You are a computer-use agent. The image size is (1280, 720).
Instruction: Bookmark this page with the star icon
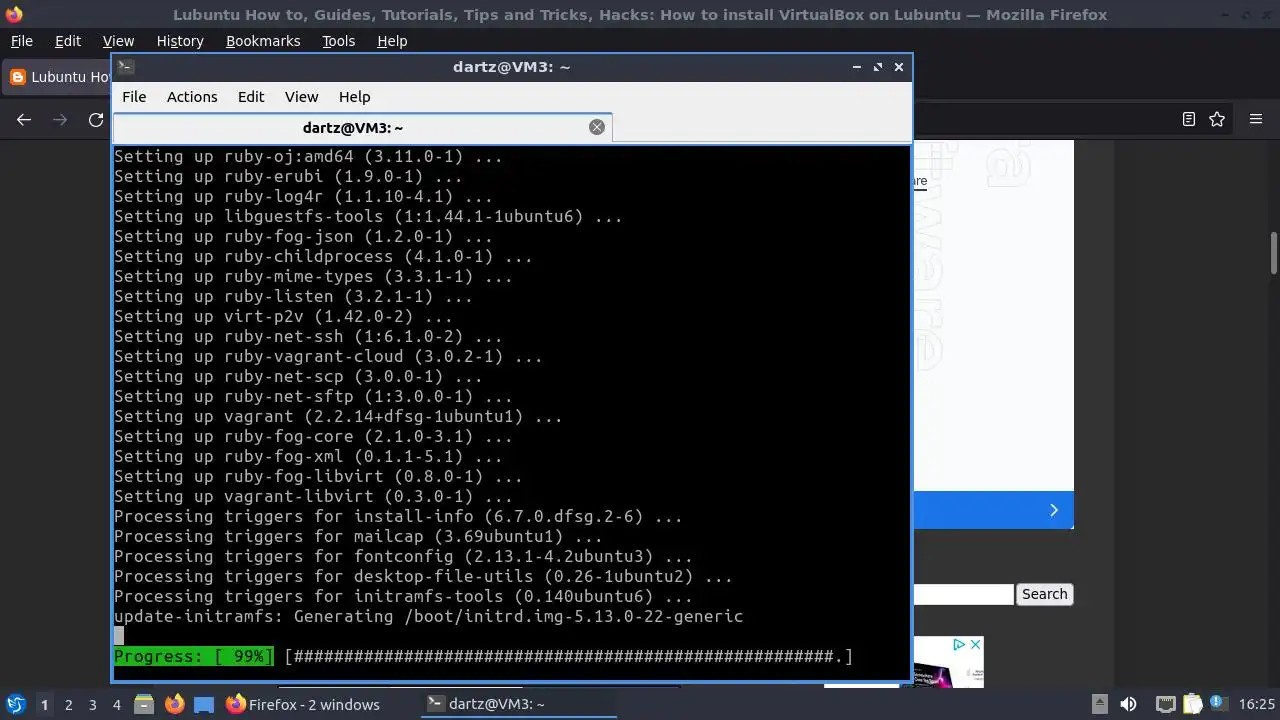point(1217,119)
